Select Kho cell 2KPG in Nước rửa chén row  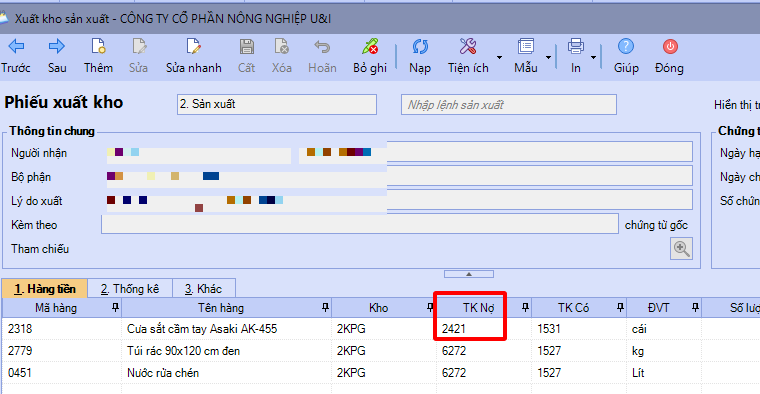click(384, 373)
